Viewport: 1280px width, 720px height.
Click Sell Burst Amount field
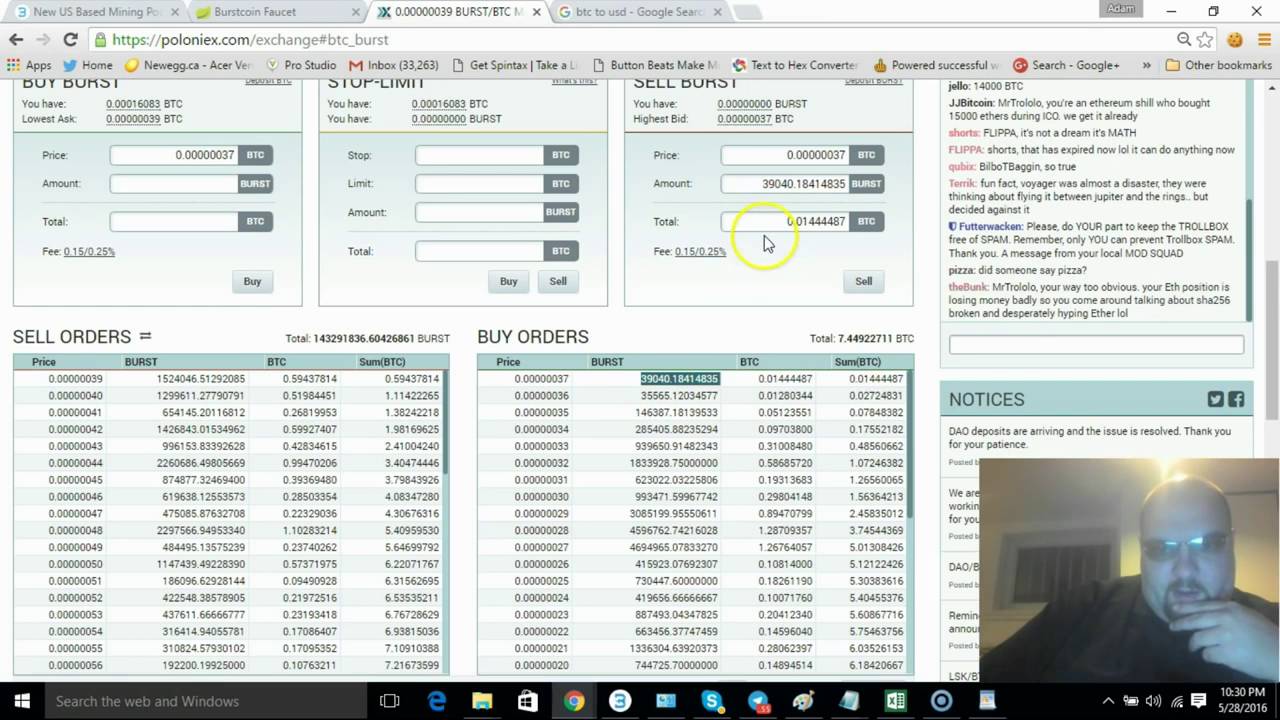[785, 184]
